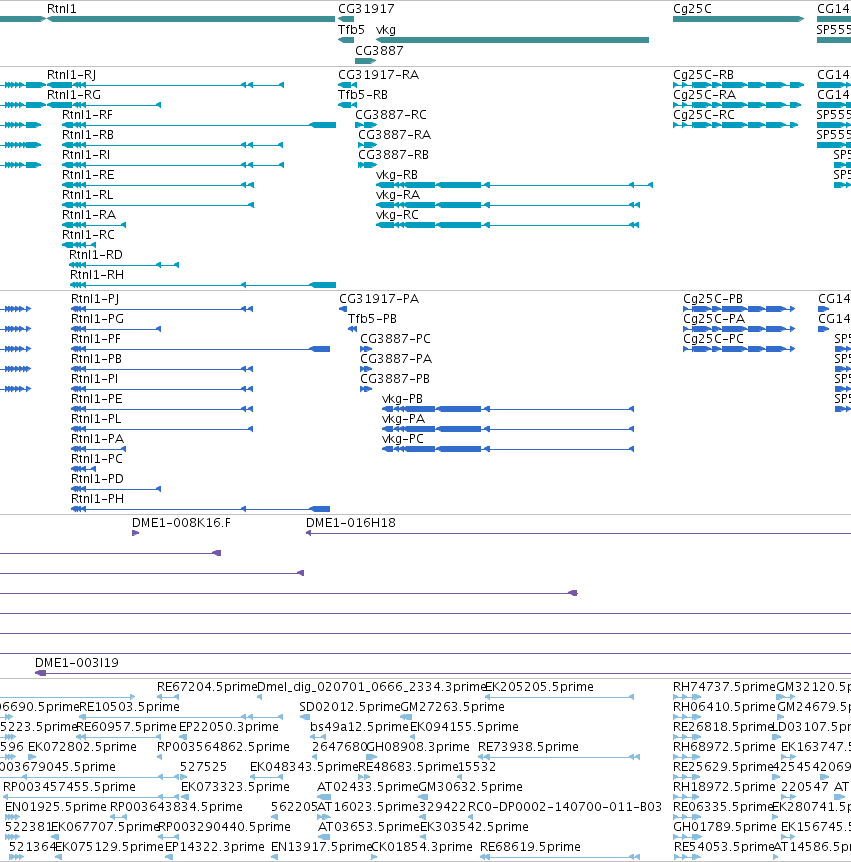851x862 pixels.
Task: Select protein Rtnl1-PA label
Action: pos(98,439)
